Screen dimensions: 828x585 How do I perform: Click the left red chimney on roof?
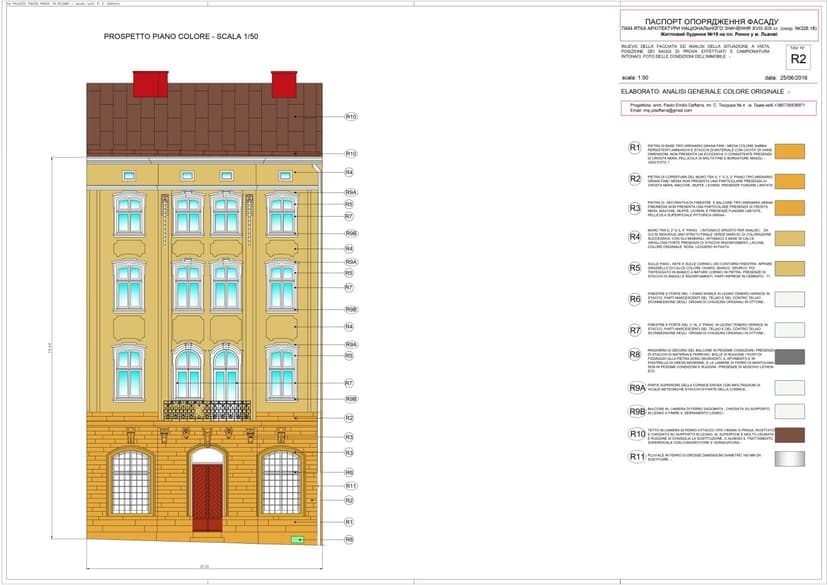(x=150, y=82)
